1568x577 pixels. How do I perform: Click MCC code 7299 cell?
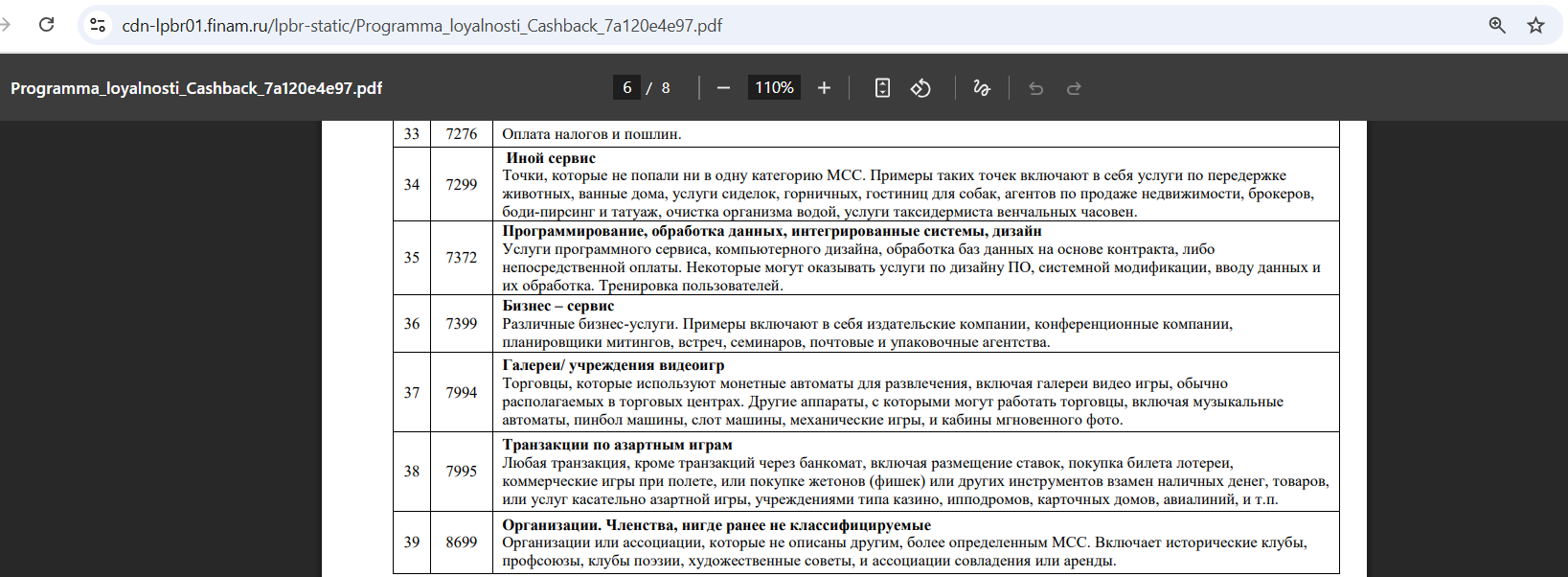click(461, 184)
